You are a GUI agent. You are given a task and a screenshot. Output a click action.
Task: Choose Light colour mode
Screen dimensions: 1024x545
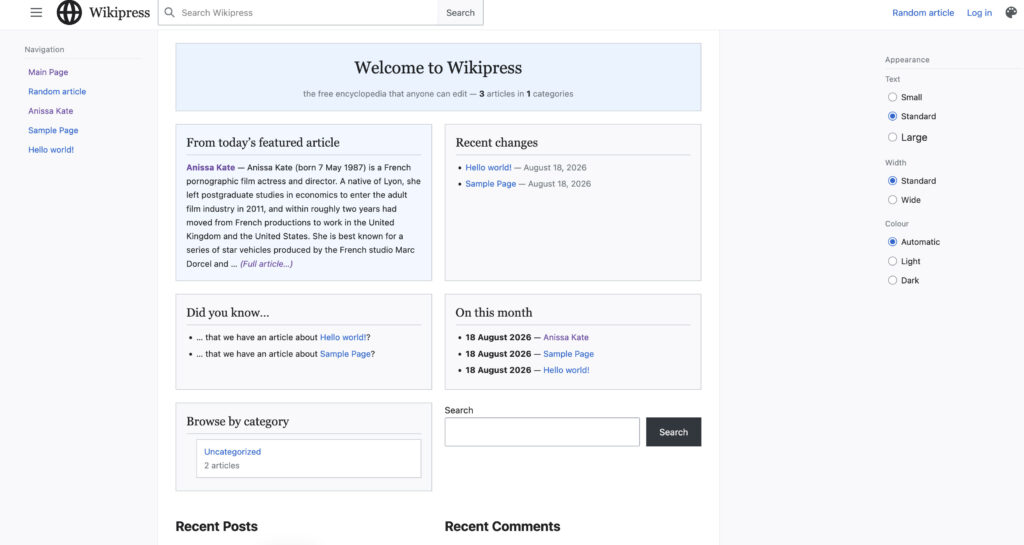892,261
